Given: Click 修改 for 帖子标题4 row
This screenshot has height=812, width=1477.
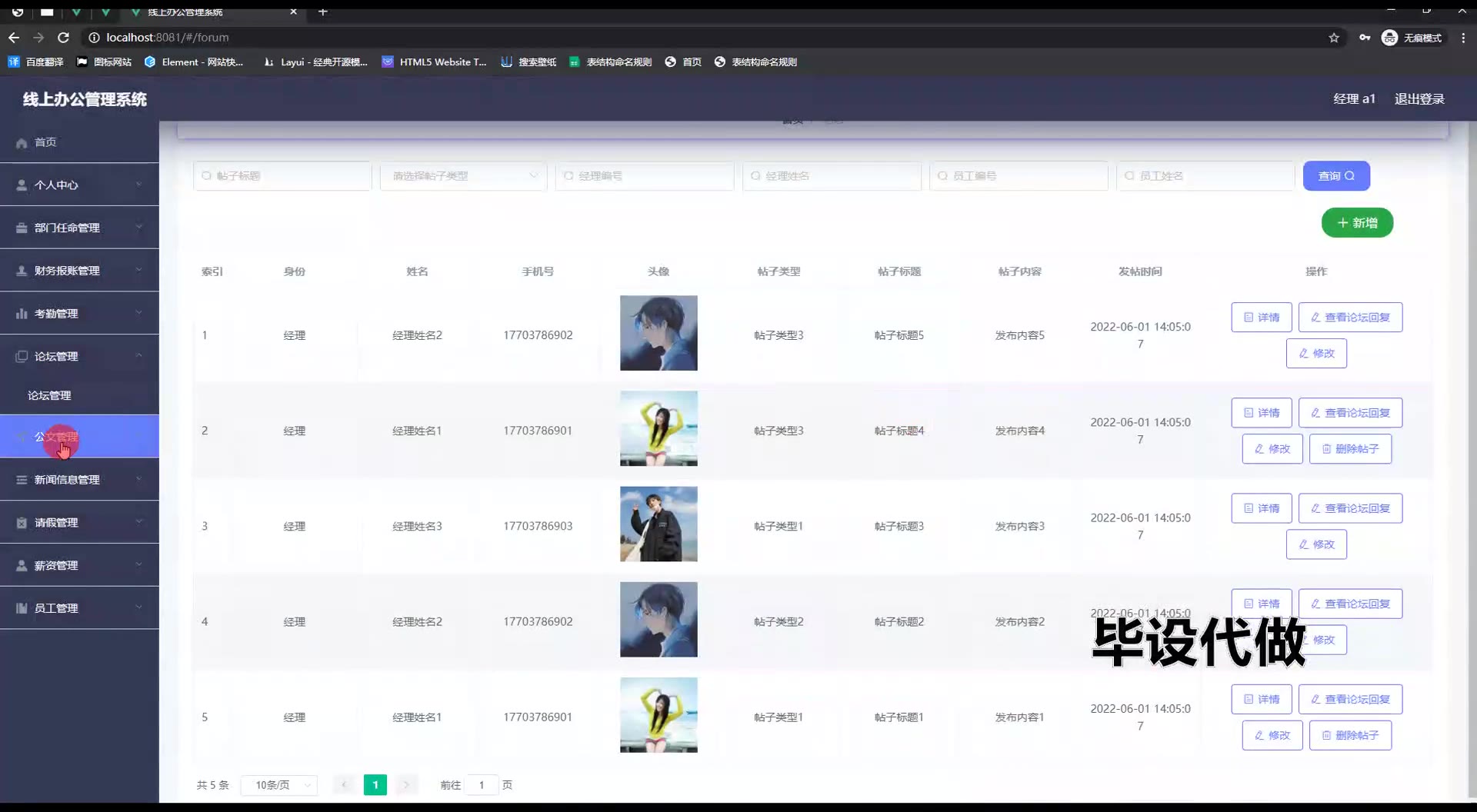Looking at the screenshot, I should click(1272, 449).
